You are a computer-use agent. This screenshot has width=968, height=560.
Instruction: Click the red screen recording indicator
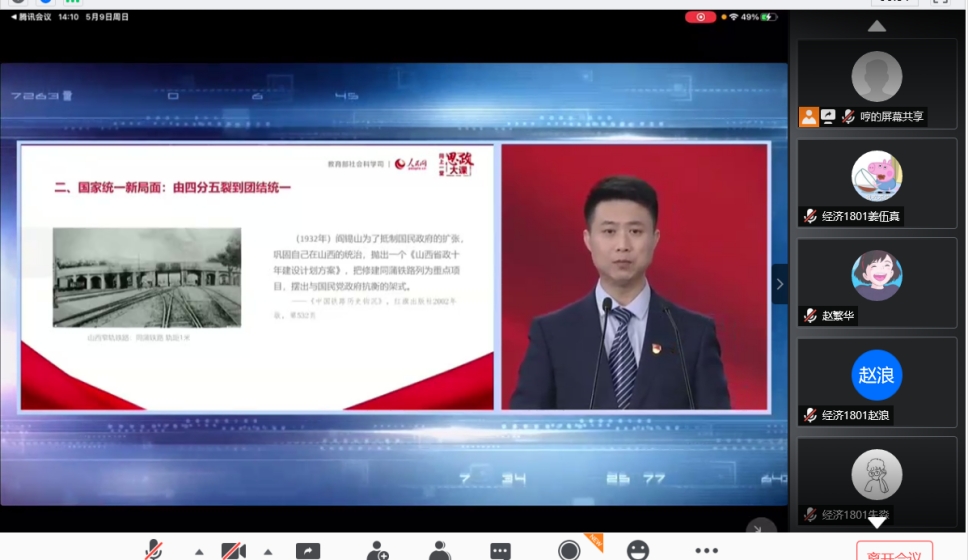(x=700, y=17)
